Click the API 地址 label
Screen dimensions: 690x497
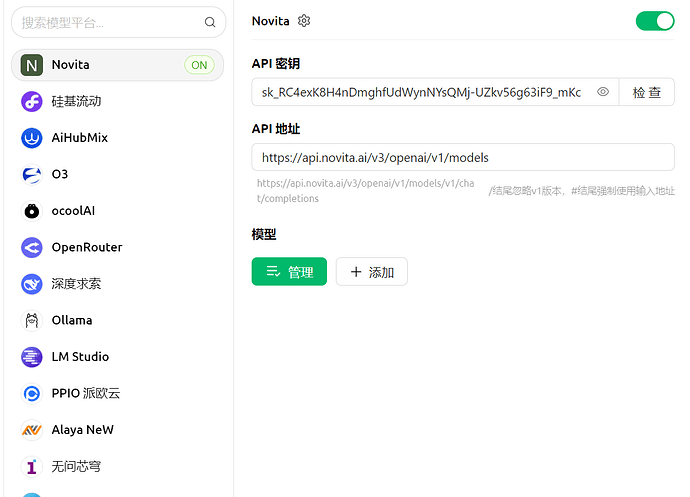[x=276, y=129]
